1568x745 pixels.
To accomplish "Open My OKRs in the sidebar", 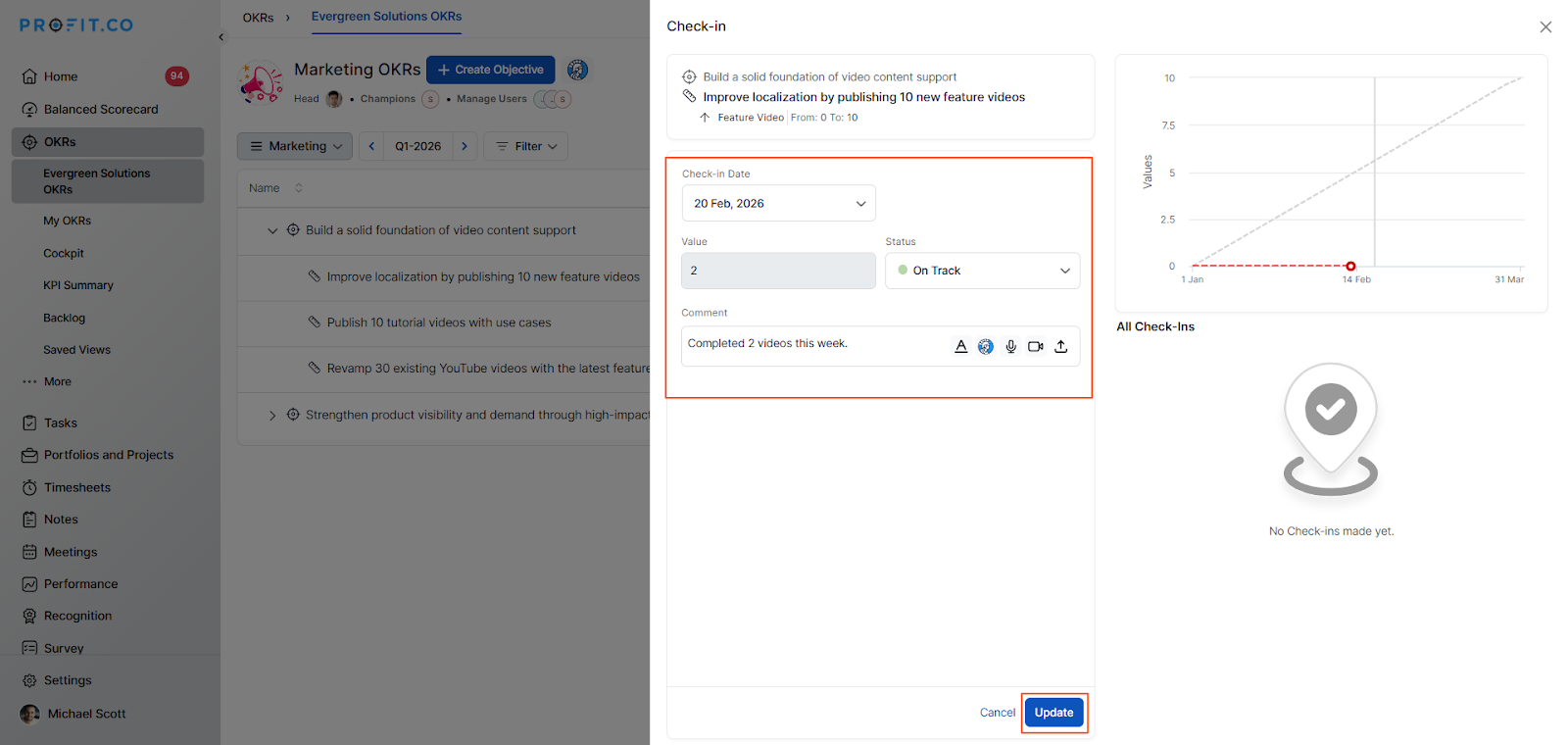I will (67, 221).
